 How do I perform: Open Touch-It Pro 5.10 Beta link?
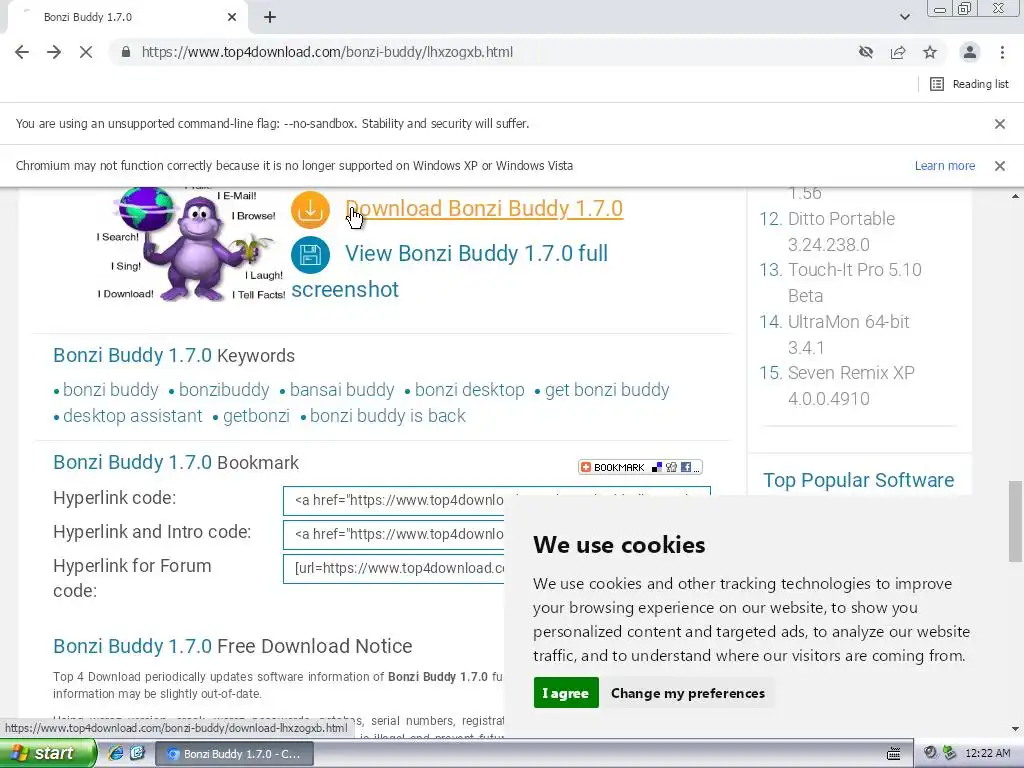tap(854, 283)
